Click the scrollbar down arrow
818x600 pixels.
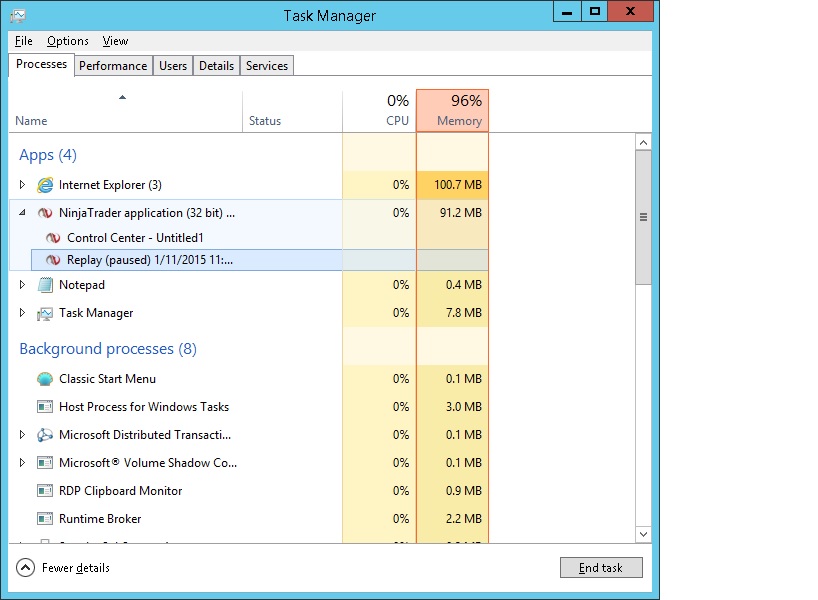[x=643, y=534]
